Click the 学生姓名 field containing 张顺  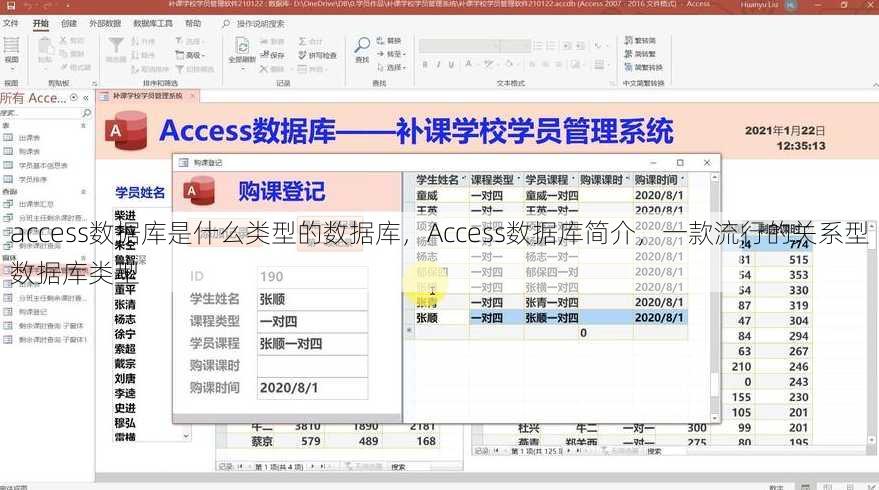(312, 299)
